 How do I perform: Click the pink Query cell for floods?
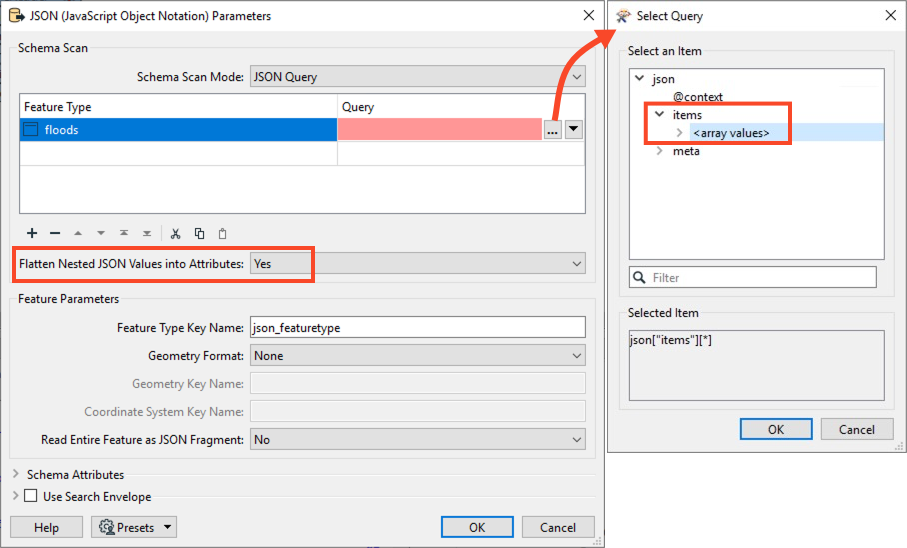440,130
